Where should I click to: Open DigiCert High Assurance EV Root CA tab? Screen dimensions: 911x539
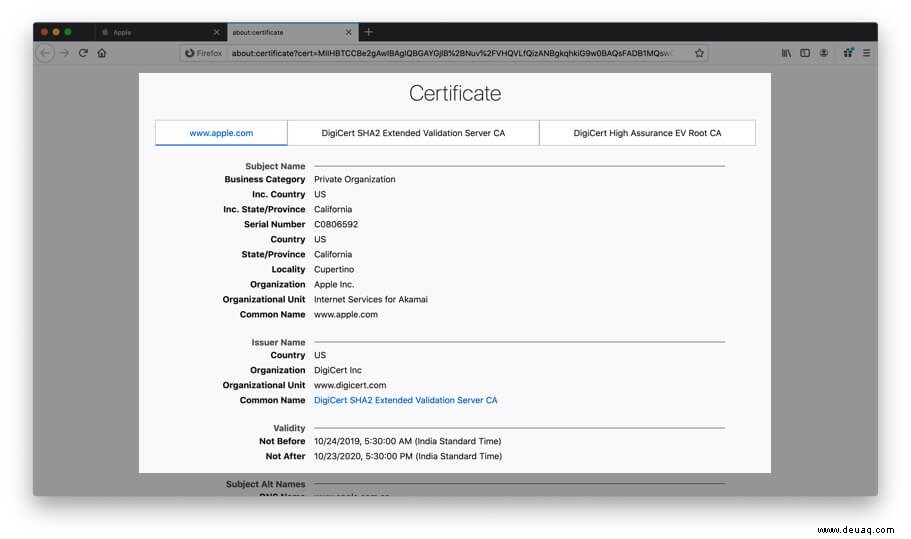[x=647, y=133]
